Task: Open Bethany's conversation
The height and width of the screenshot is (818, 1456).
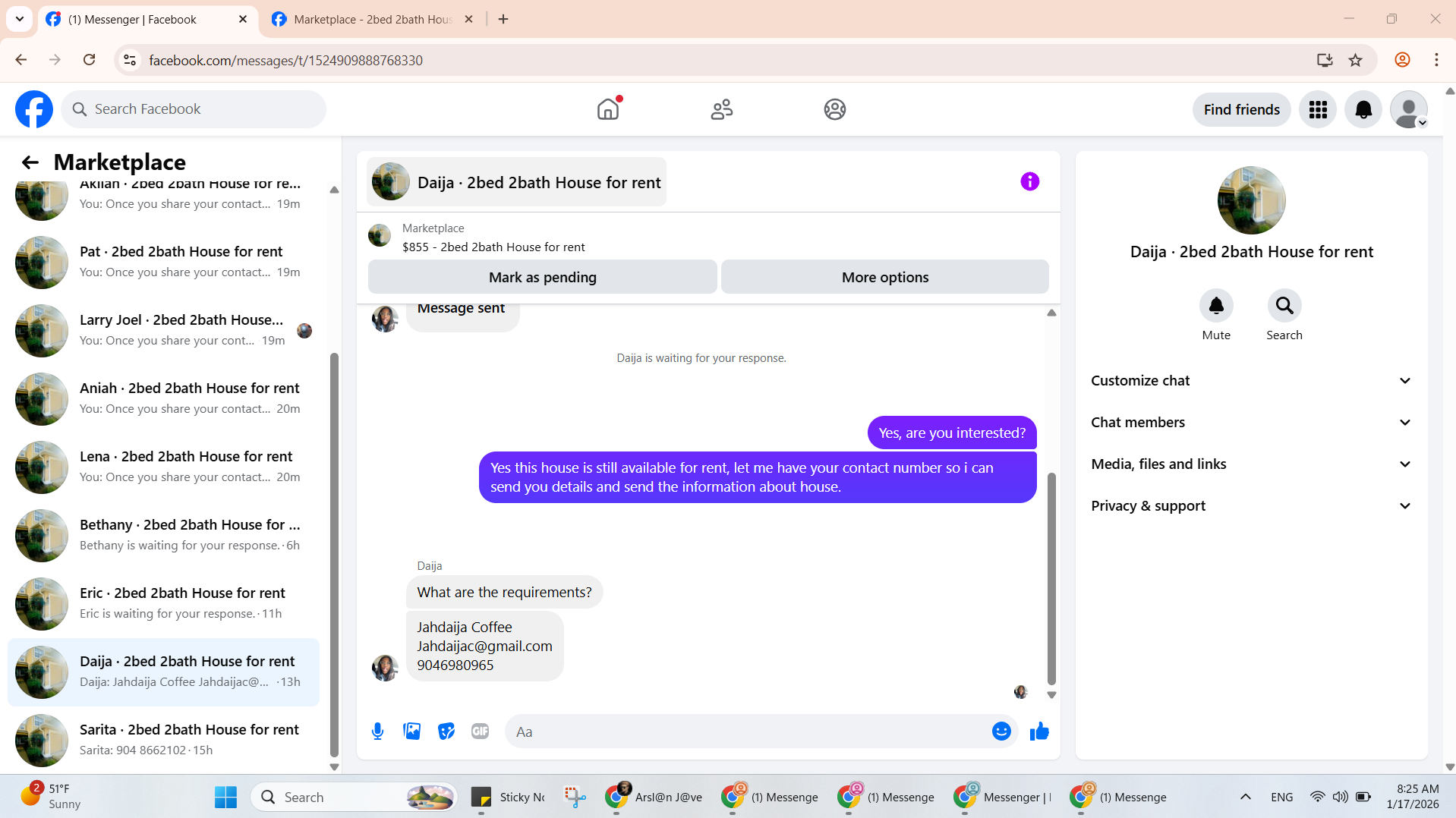Action: pos(163,535)
